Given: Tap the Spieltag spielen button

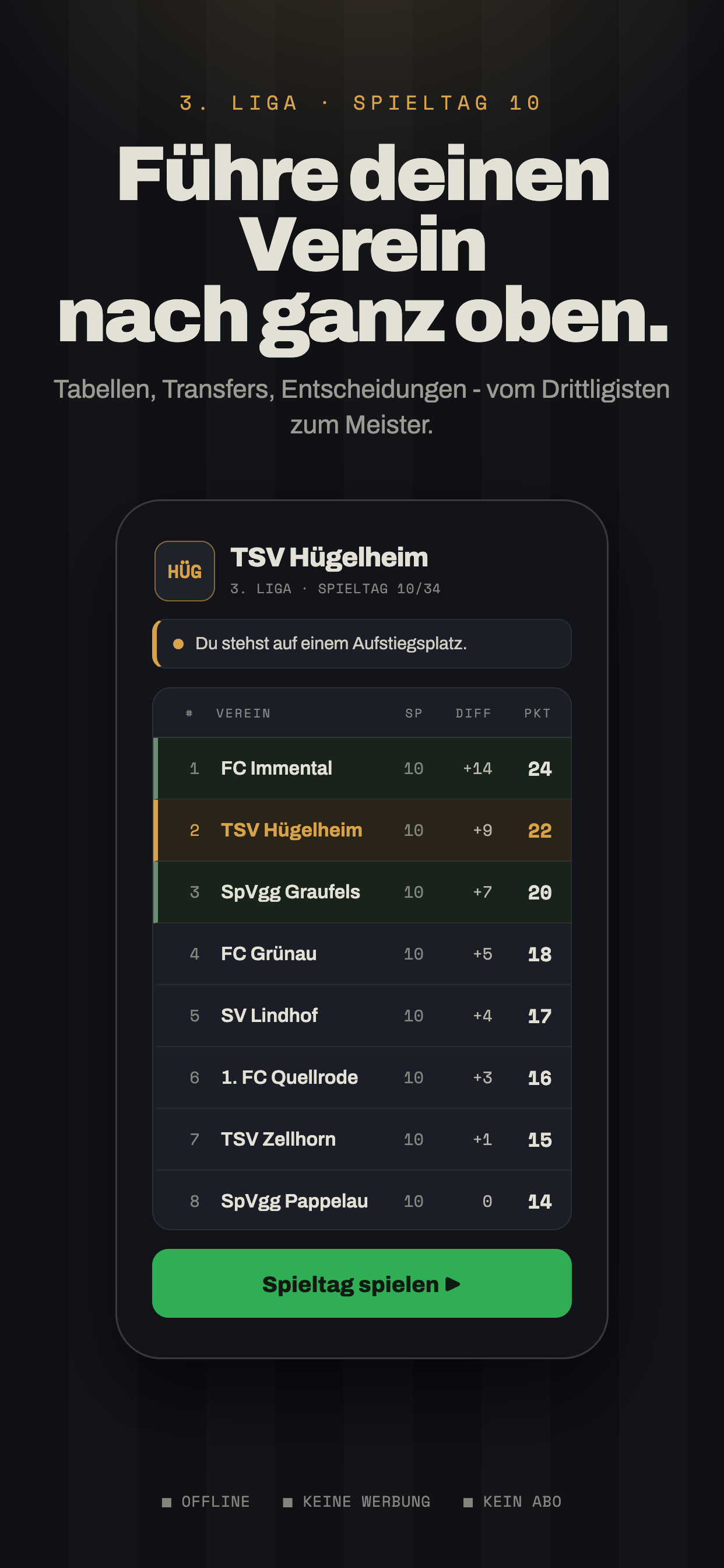Looking at the screenshot, I should pos(361,1284).
